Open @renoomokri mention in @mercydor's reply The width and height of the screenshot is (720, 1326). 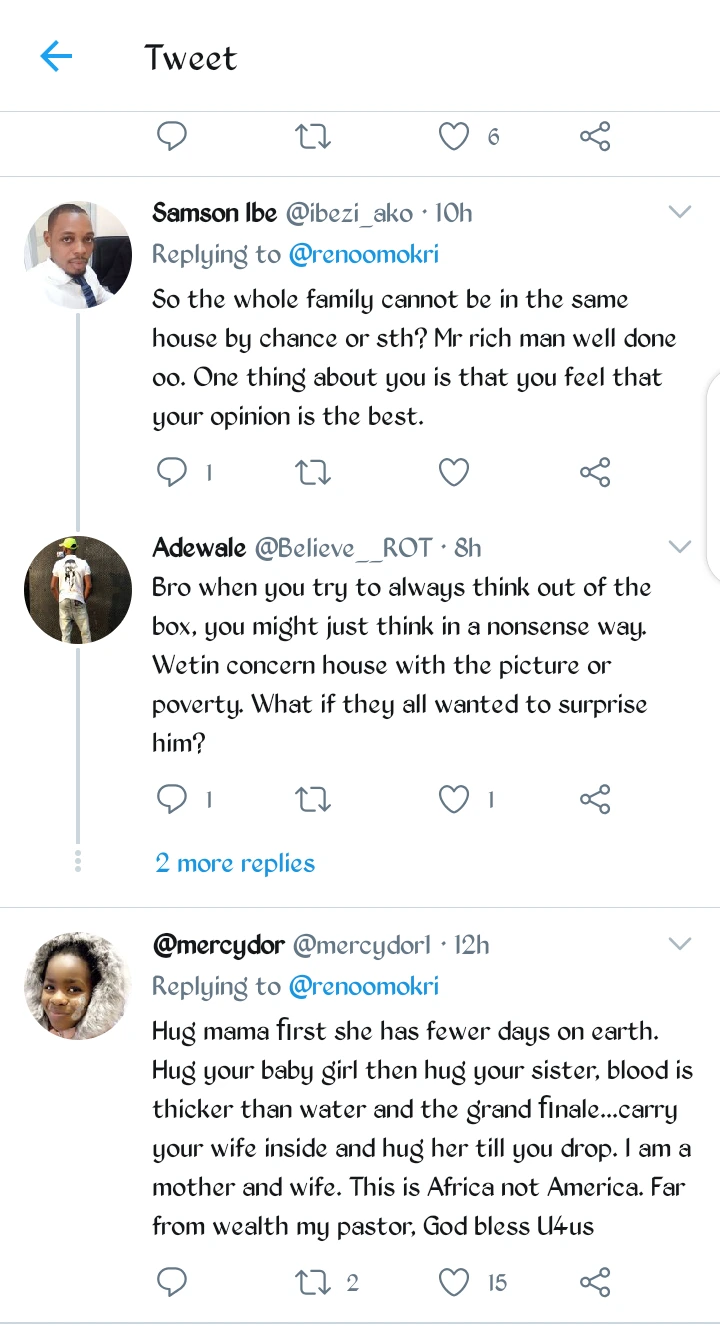coord(364,986)
